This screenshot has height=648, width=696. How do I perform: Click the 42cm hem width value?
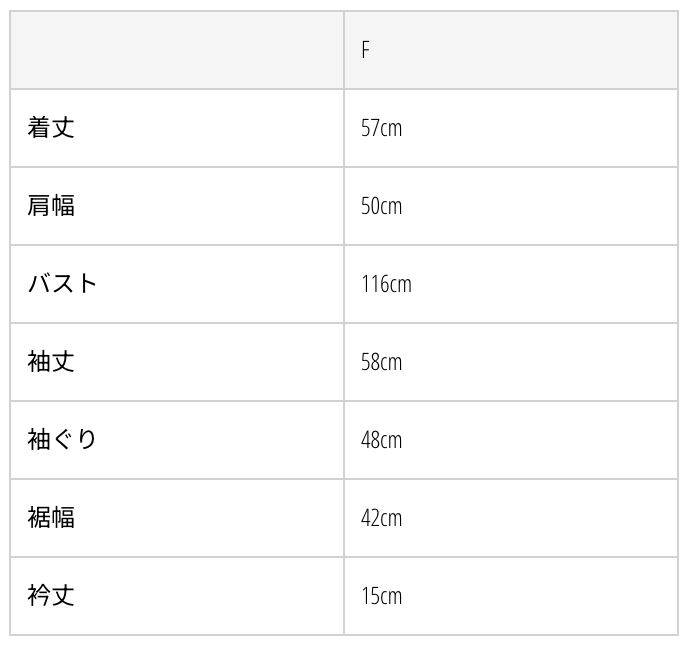pos(381,518)
